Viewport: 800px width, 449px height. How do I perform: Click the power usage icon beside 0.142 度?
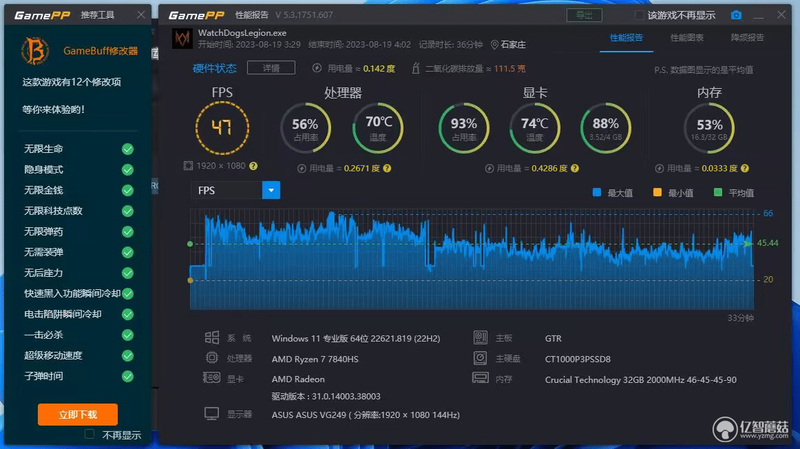[x=317, y=68]
